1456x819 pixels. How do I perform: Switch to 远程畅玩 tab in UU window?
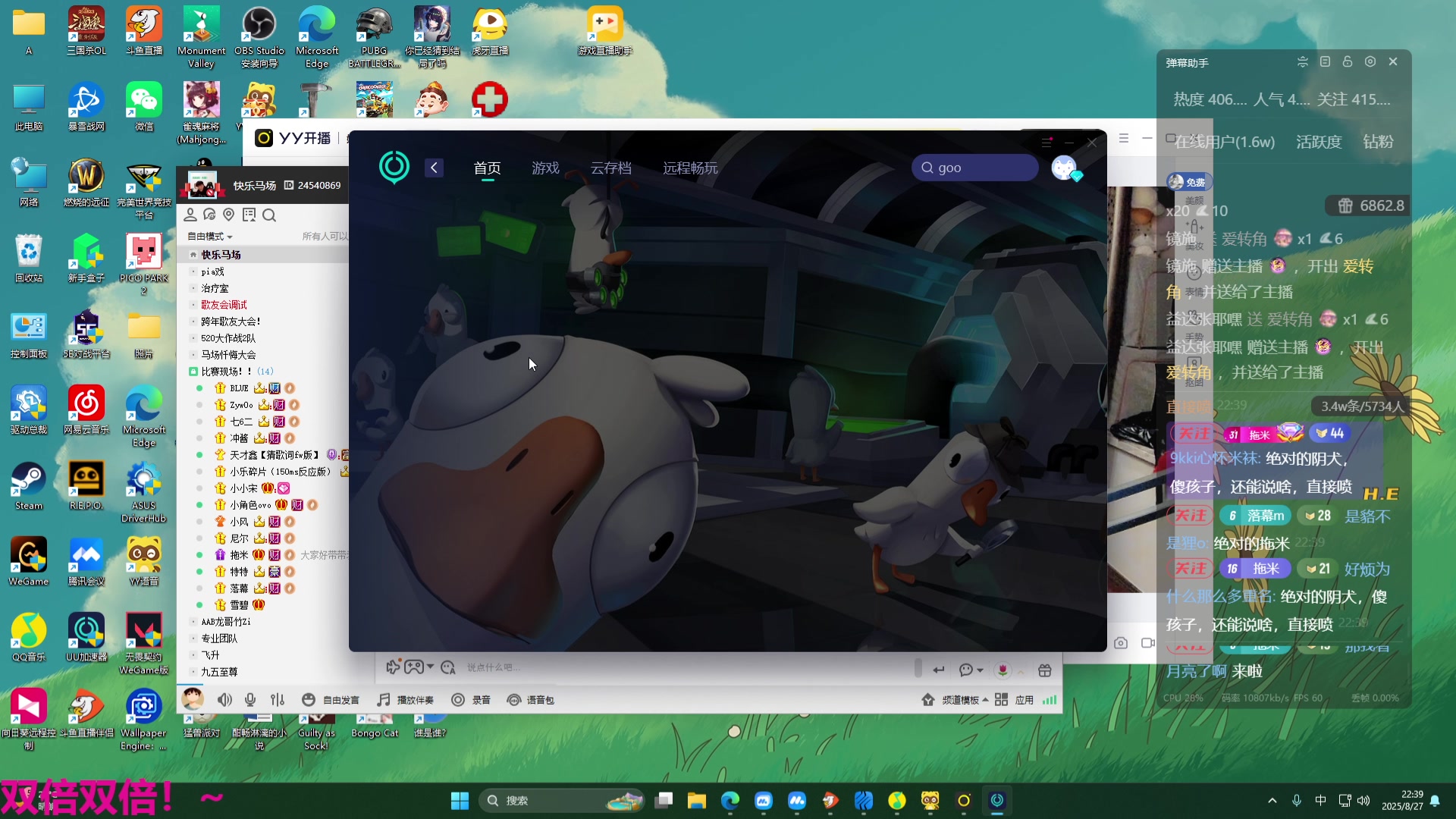[690, 168]
